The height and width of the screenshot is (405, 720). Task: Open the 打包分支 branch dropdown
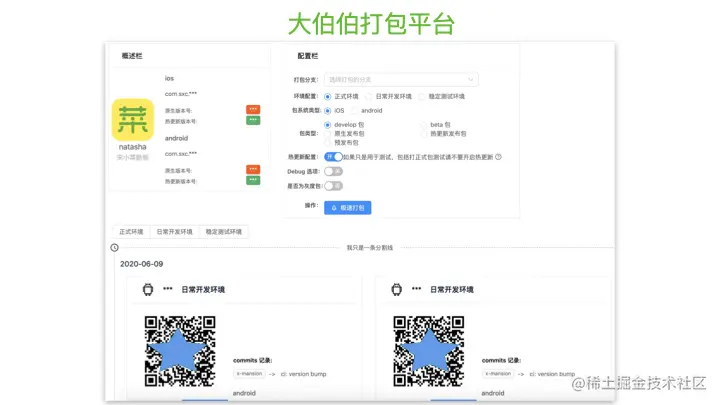point(401,79)
